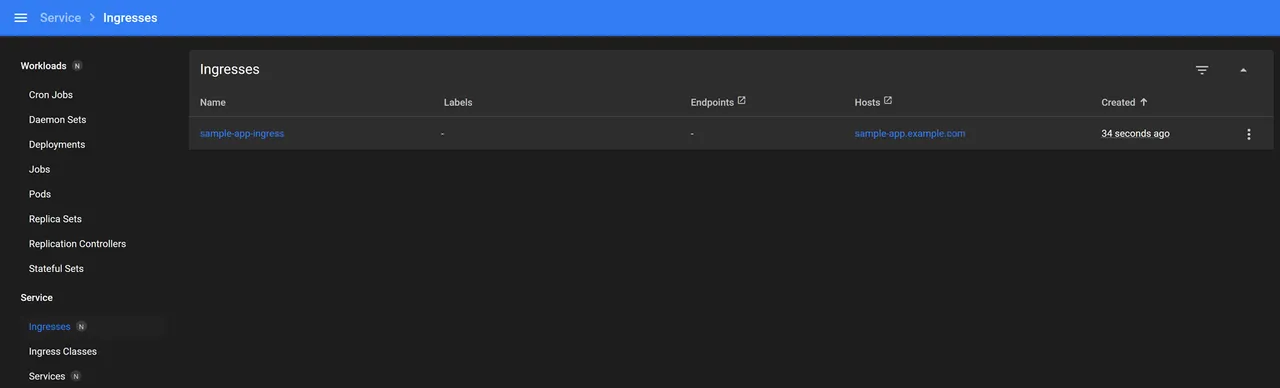Open the Workloads sidebar section

tap(43, 66)
